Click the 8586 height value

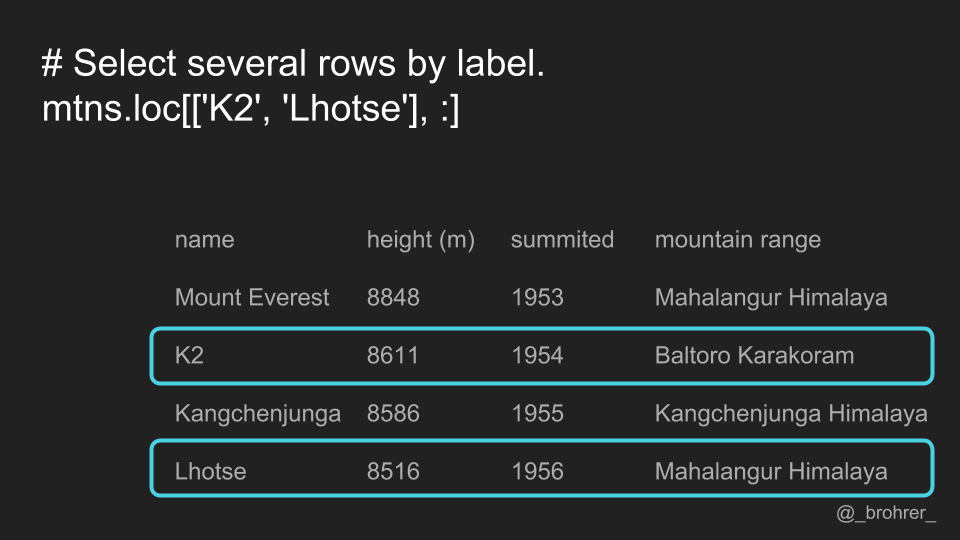(393, 414)
